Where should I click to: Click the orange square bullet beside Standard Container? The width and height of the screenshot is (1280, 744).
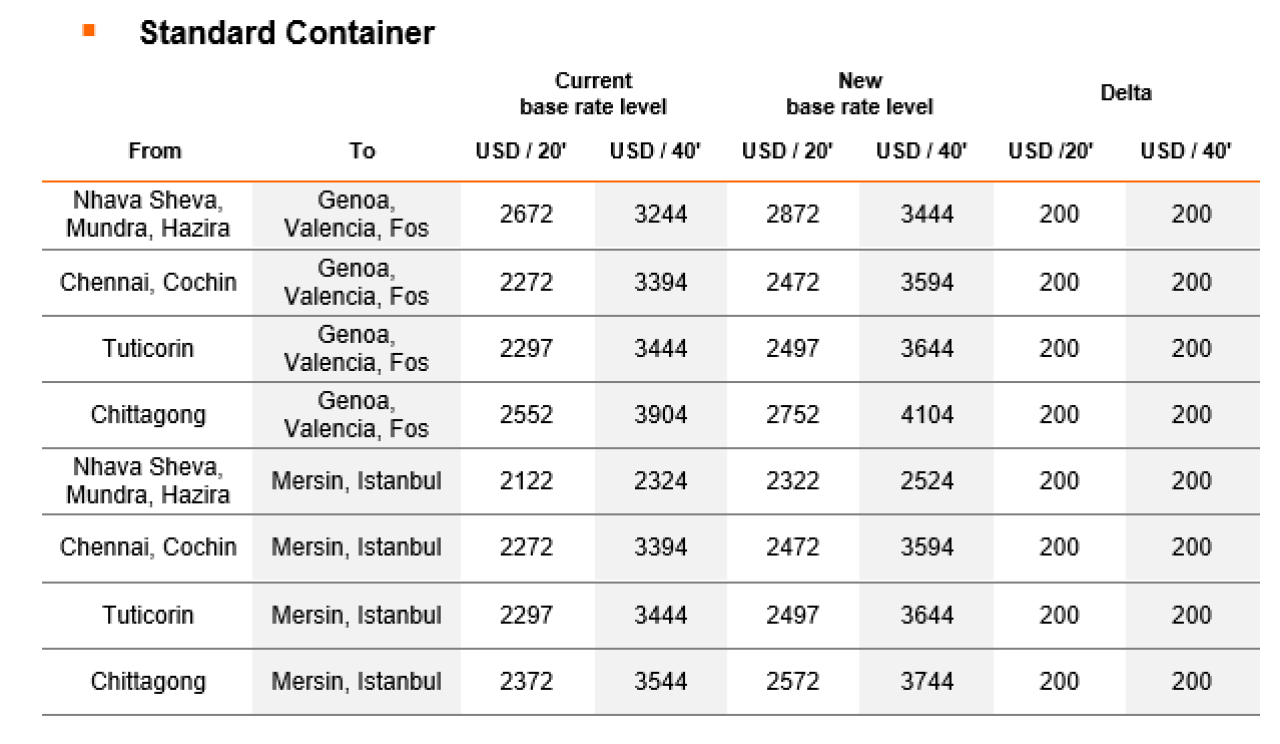89,31
